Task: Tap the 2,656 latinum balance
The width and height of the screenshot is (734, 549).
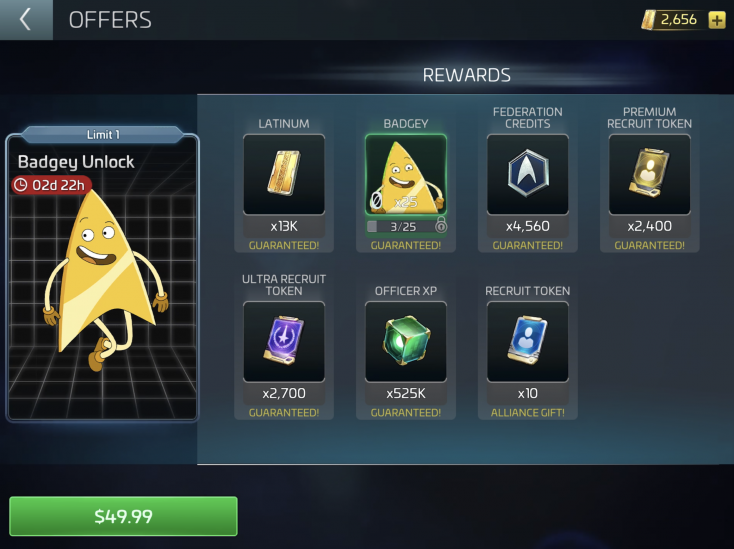Action: [678, 20]
